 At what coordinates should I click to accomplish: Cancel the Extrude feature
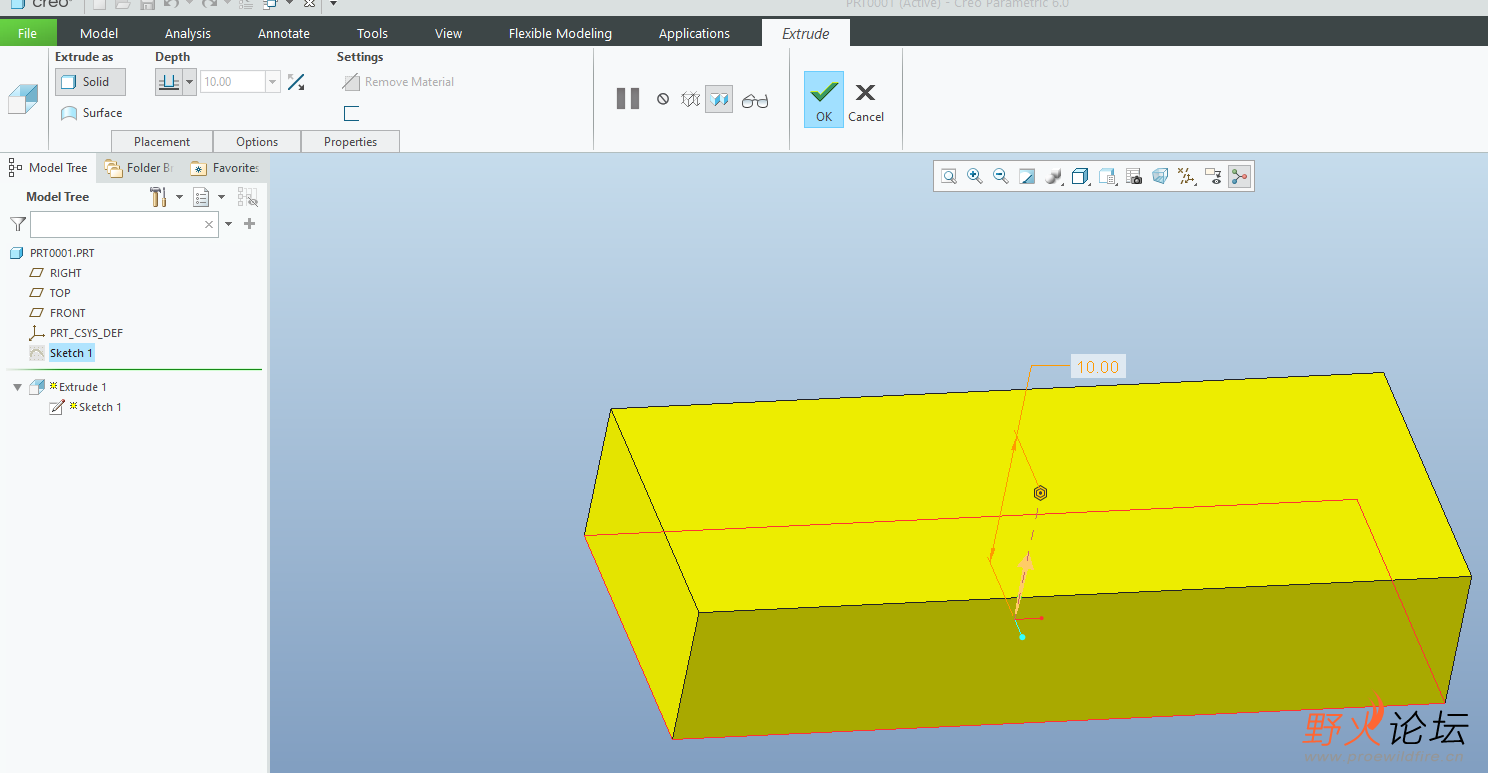[866, 100]
